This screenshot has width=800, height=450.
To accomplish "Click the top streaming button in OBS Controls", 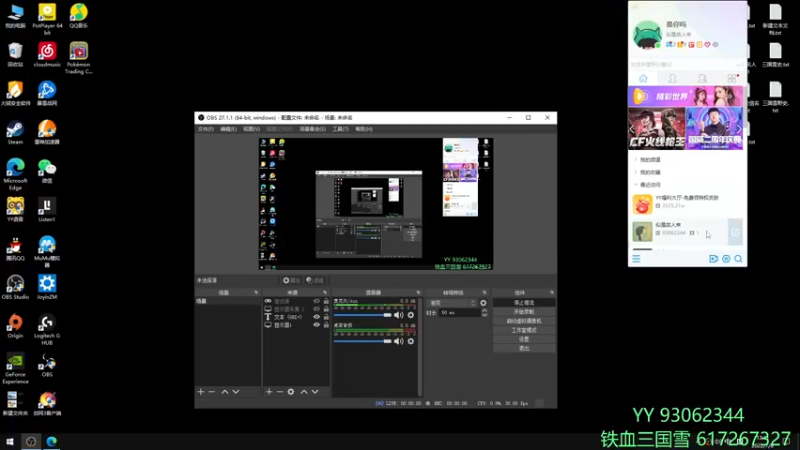I will point(524,303).
